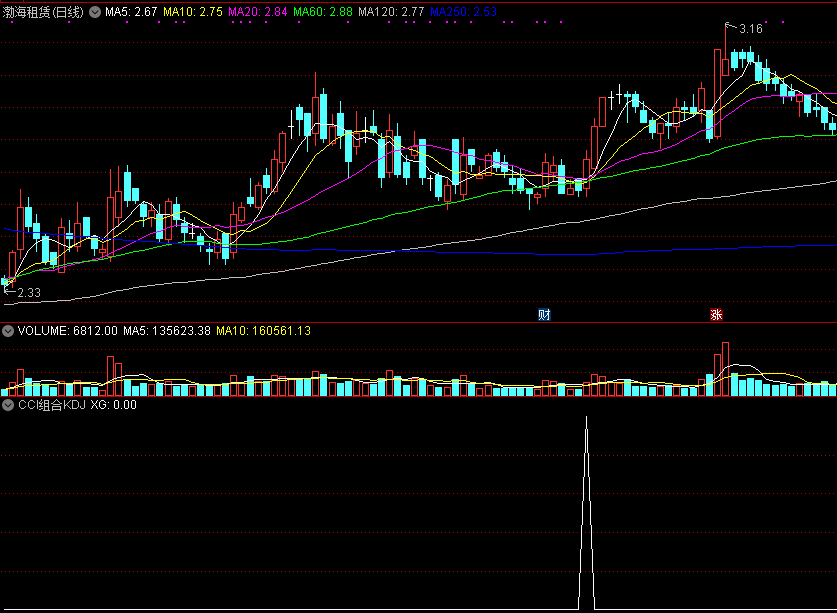Click the 涨 limit-up marker icon

[x=716, y=315]
